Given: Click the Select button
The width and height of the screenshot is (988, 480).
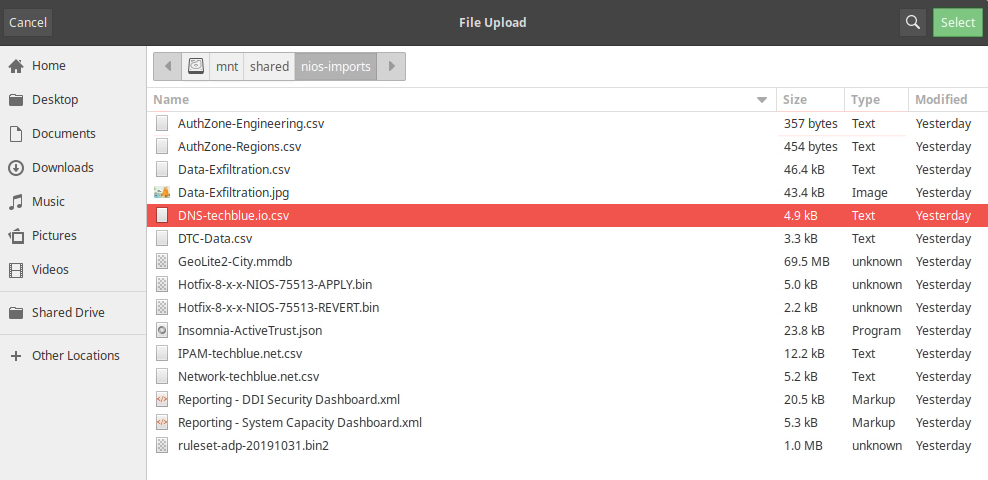Looking at the screenshot, I should click(x=958, y=22).
